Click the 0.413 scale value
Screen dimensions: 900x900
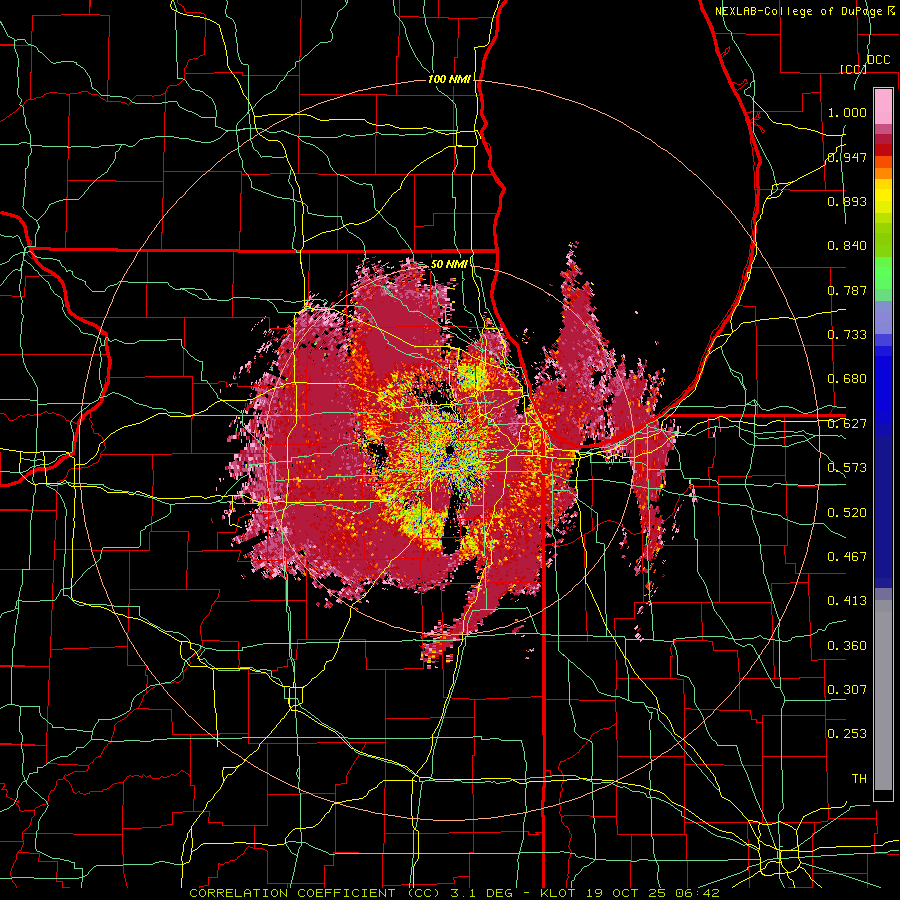[x=847, y=601]
